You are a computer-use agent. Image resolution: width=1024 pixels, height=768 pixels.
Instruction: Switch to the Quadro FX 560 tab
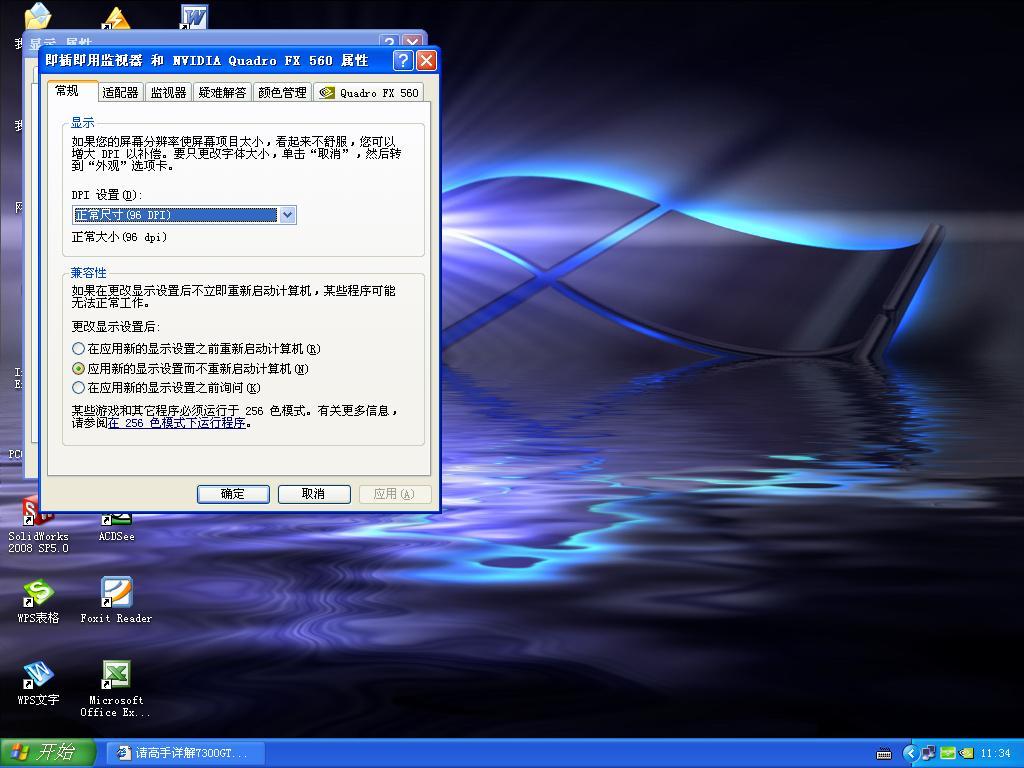(368, 93)
